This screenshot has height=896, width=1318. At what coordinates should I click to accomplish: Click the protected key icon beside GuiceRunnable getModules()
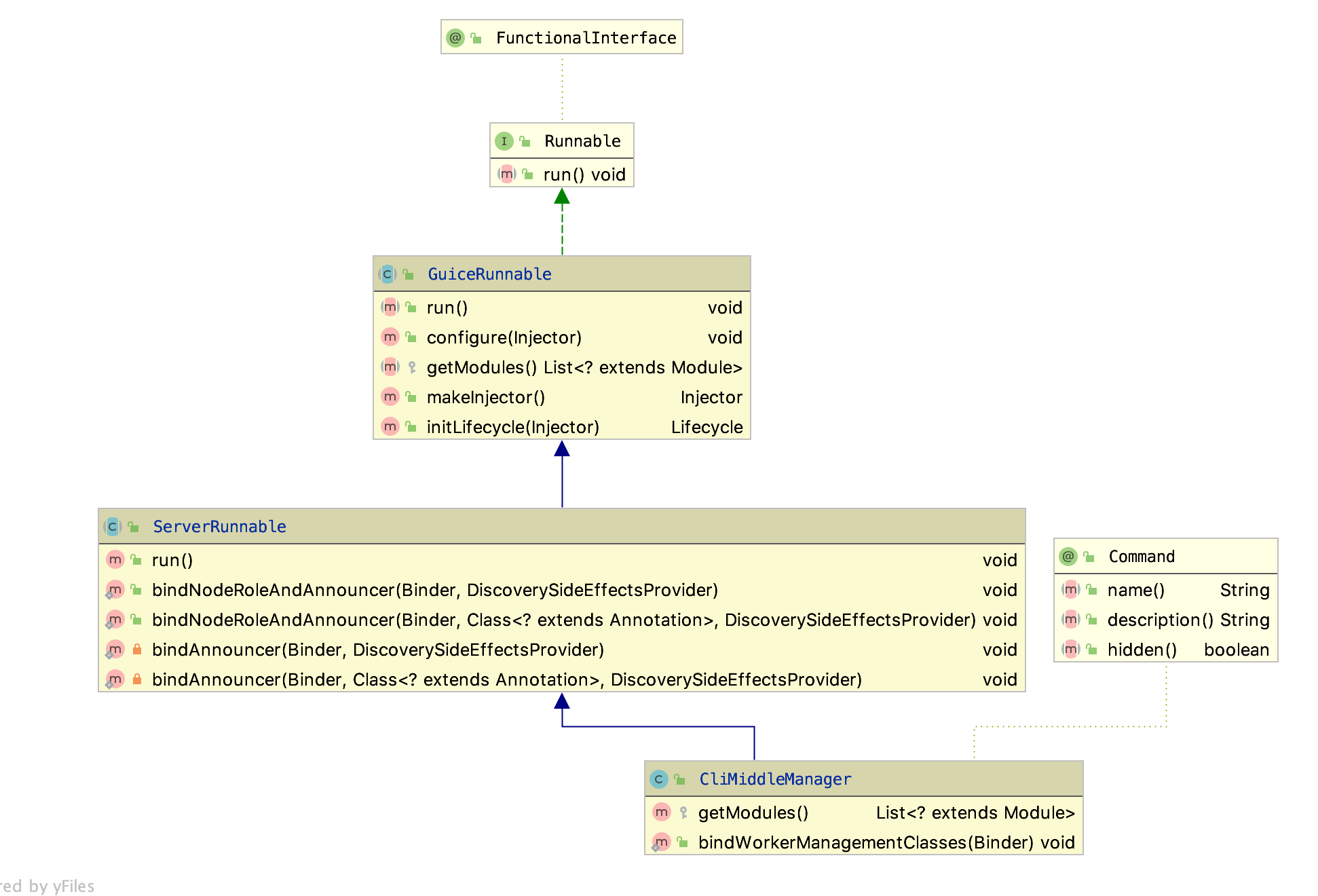coord(412,367)
